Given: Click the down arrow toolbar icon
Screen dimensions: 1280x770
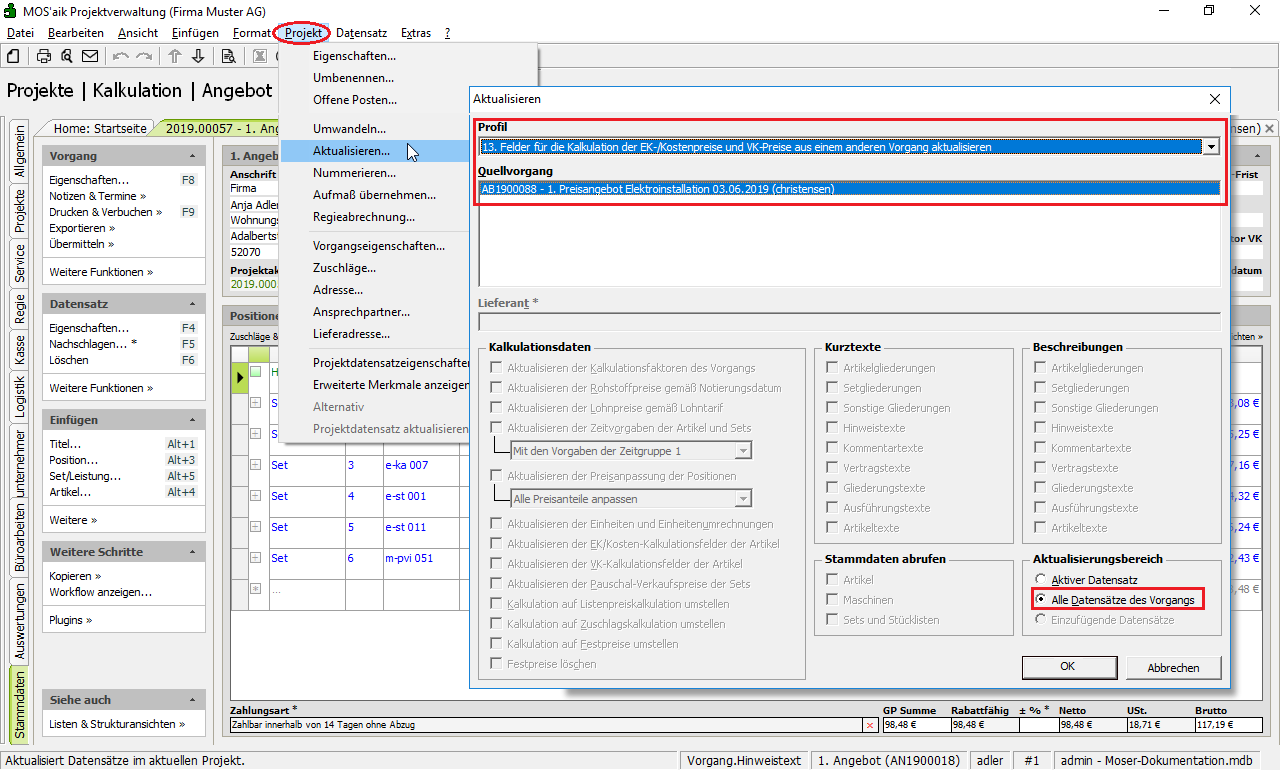Looking at the screenshot, I should (x=198, y=56).
